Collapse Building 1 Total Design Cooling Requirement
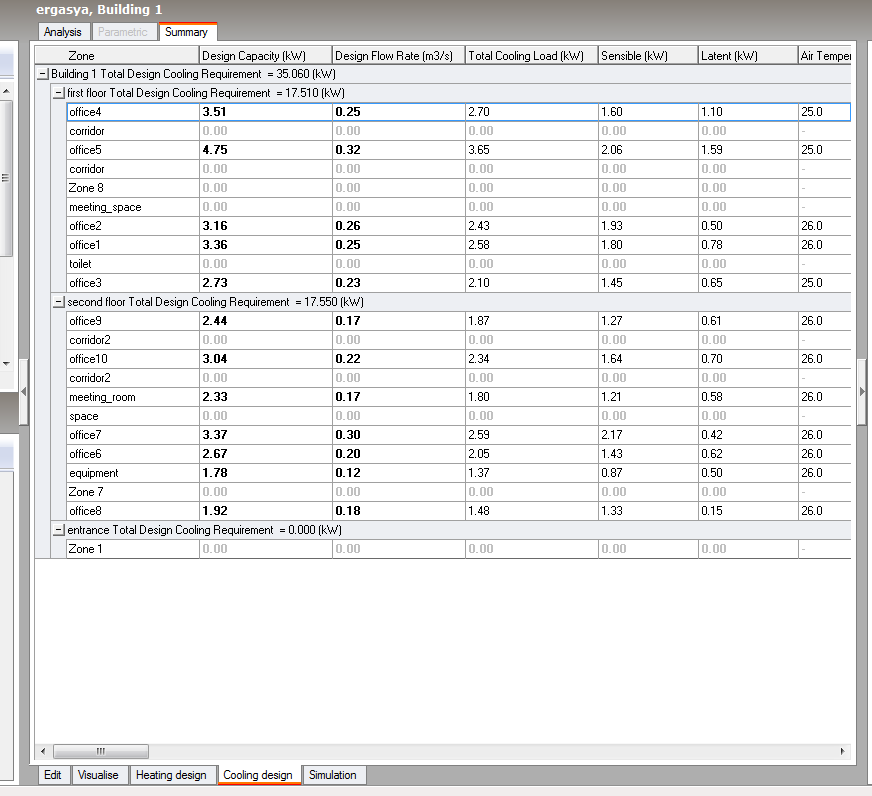872x796 pixels. click(x=42, y=74)
